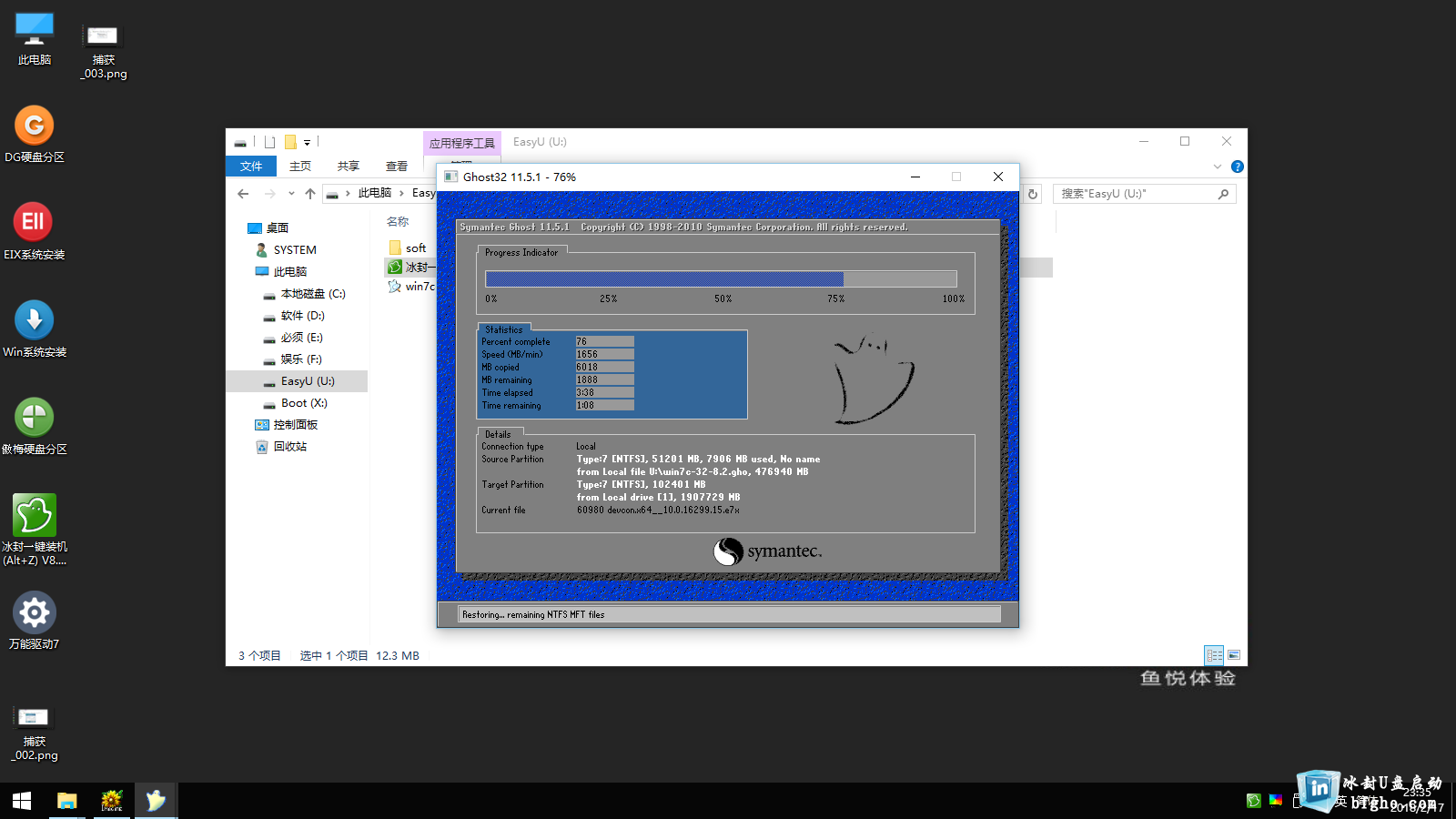1456x819 pixels.
Task: Click the 名称 column header
Action: tap(398, 221)
